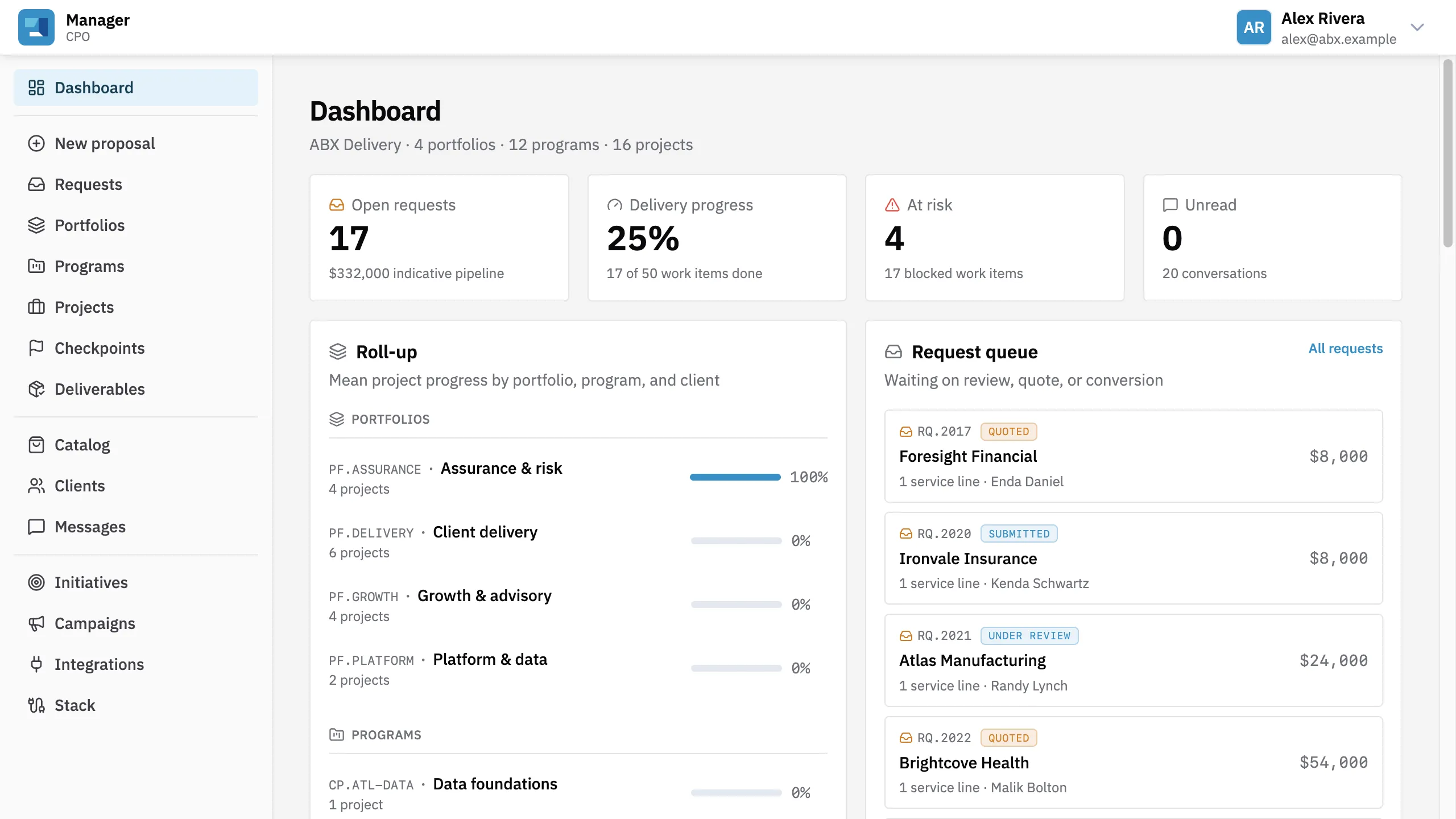Click the Catalog shopping bag icon
This screenshot has width=1456, height=819.
[36, 445]
